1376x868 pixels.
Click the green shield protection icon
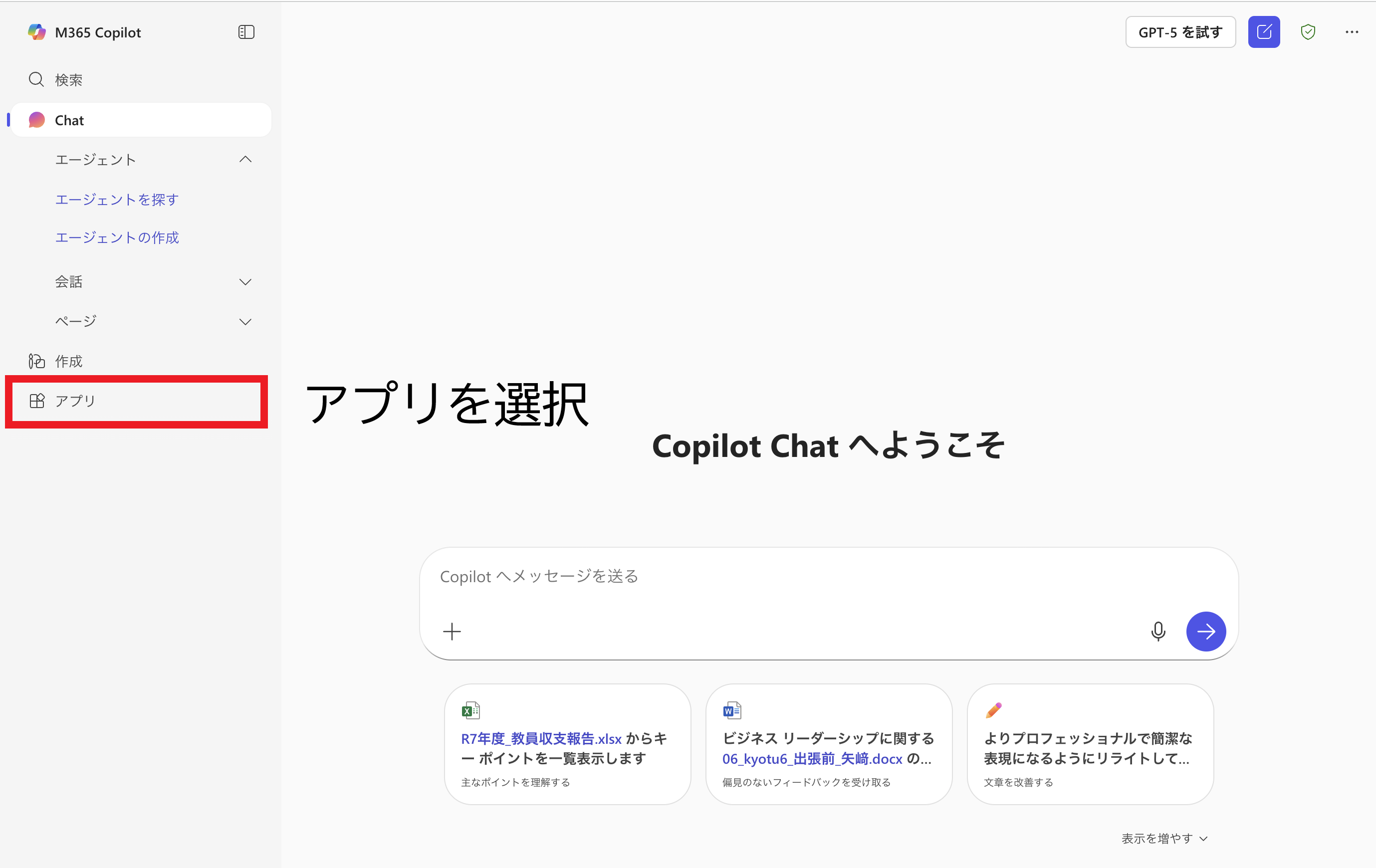click(1308, 32)
